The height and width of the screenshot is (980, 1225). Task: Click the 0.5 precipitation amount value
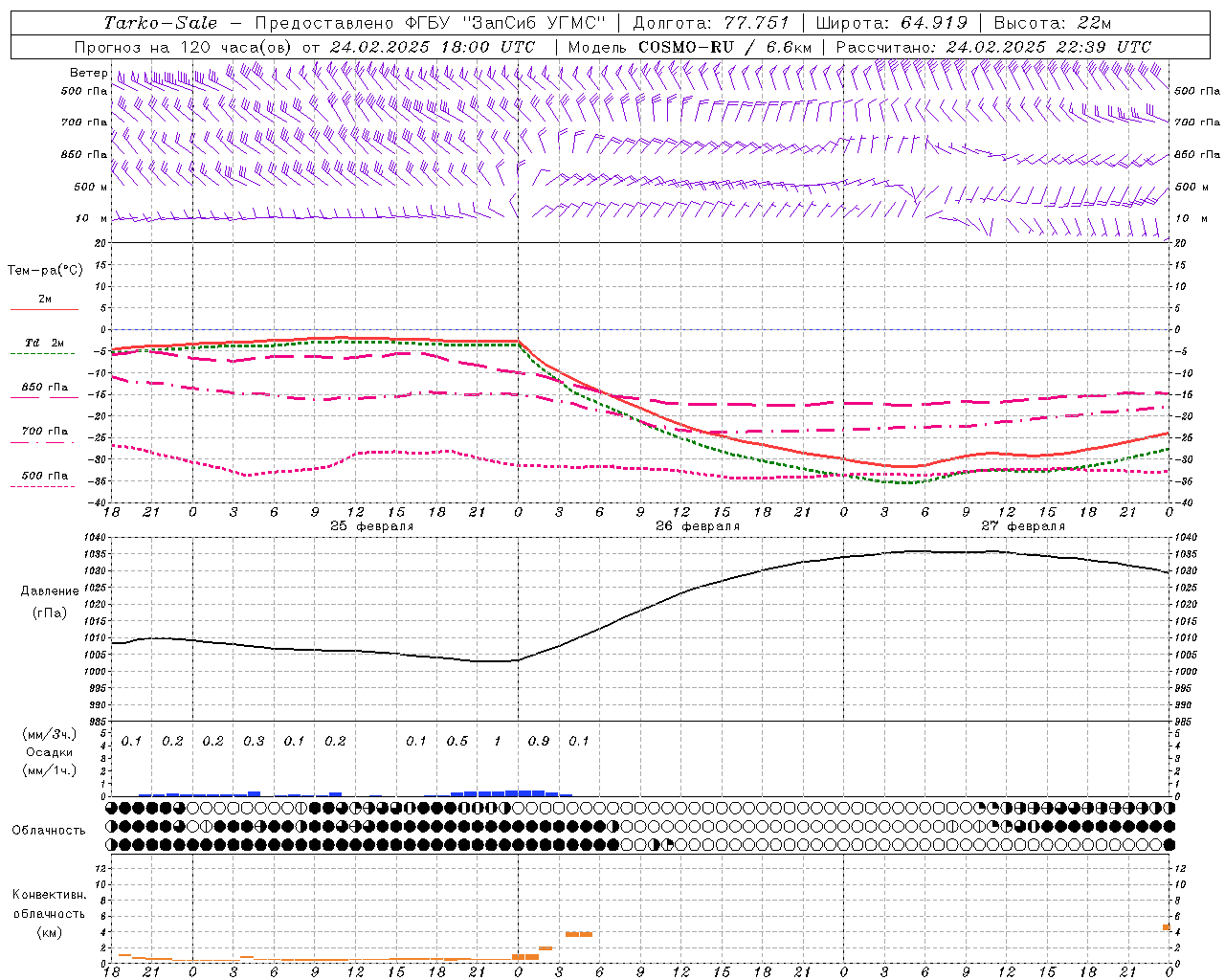(x=457, y=741)
